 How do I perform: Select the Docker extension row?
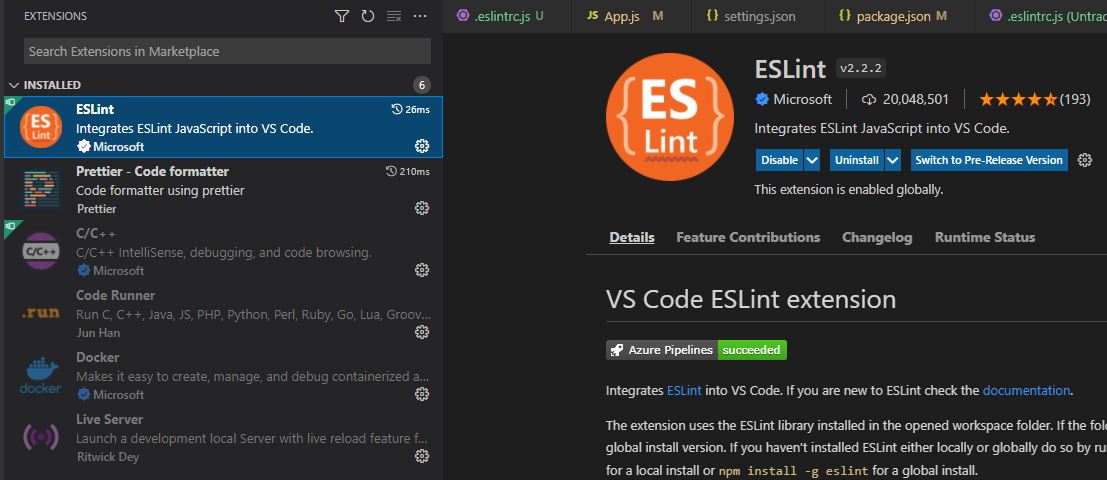point(224,375)
